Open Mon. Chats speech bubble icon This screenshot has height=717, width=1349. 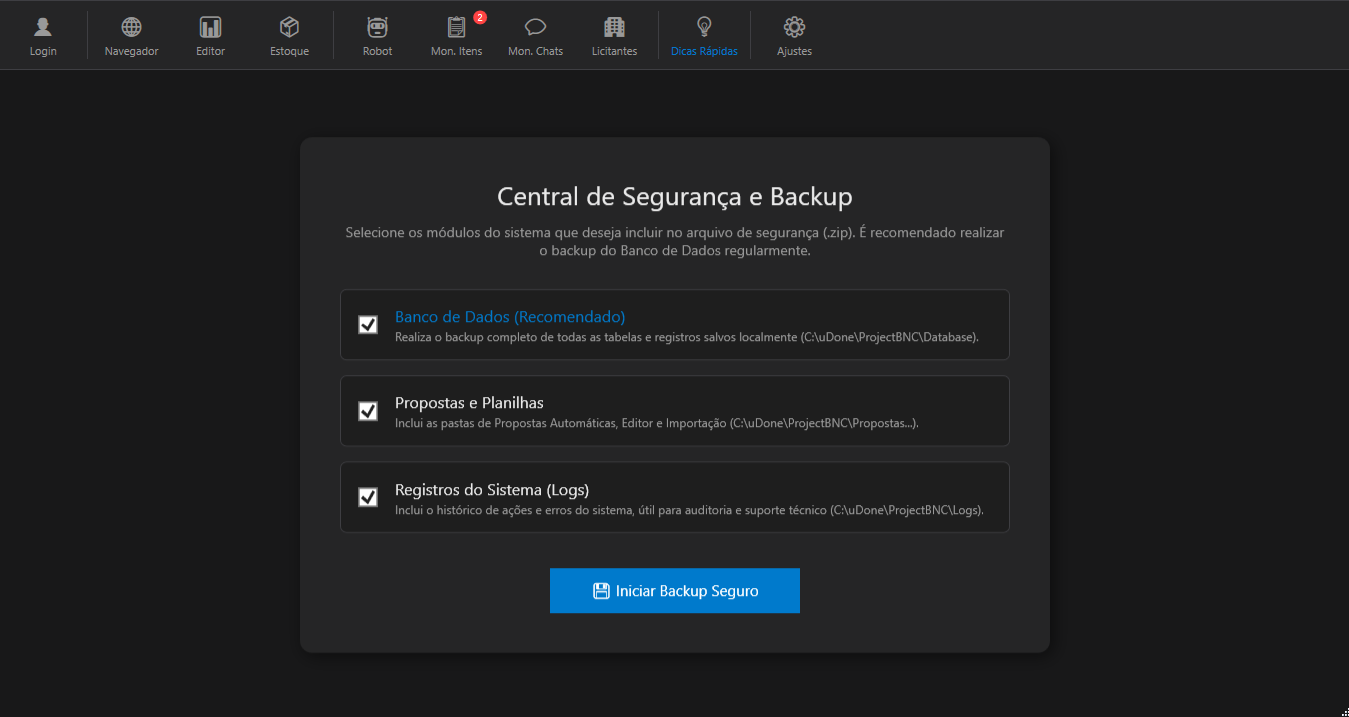click(535, 28)
